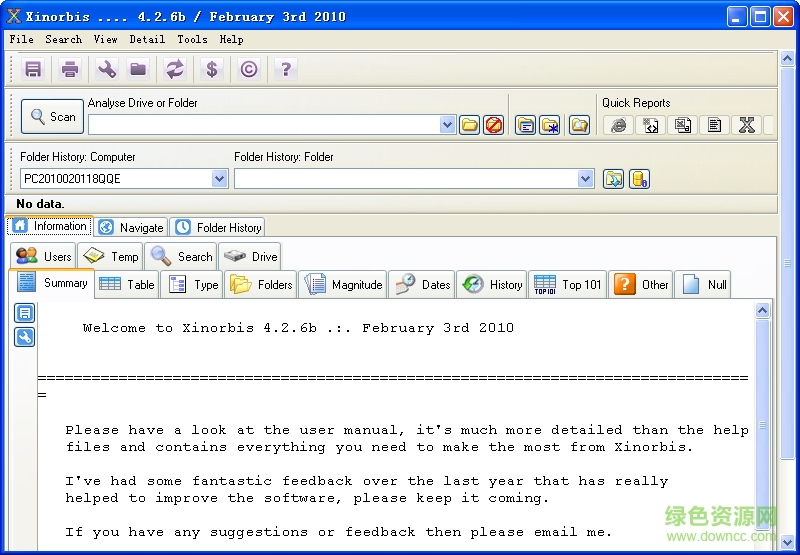This screenshot has width=800, height=555.
Task: Click the open folder icon left of Quick Reports
Action: pos(580,125)
